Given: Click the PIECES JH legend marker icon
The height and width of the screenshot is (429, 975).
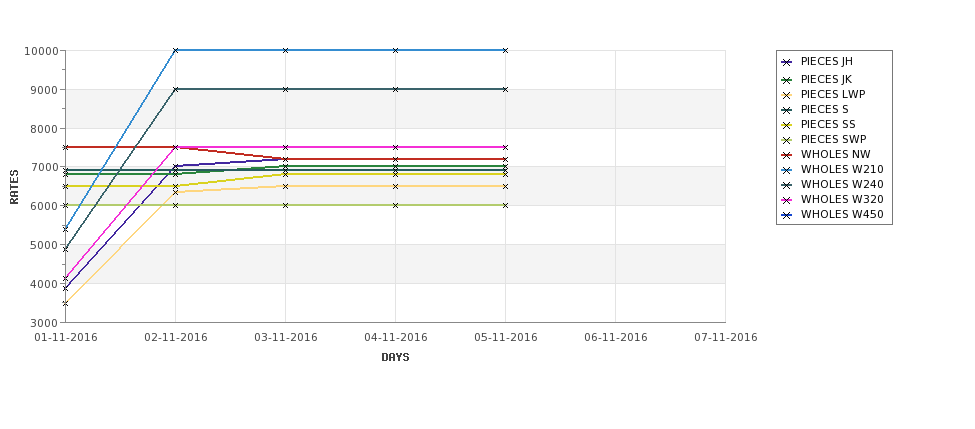Looking at the screenshot, I should (787, 62).
